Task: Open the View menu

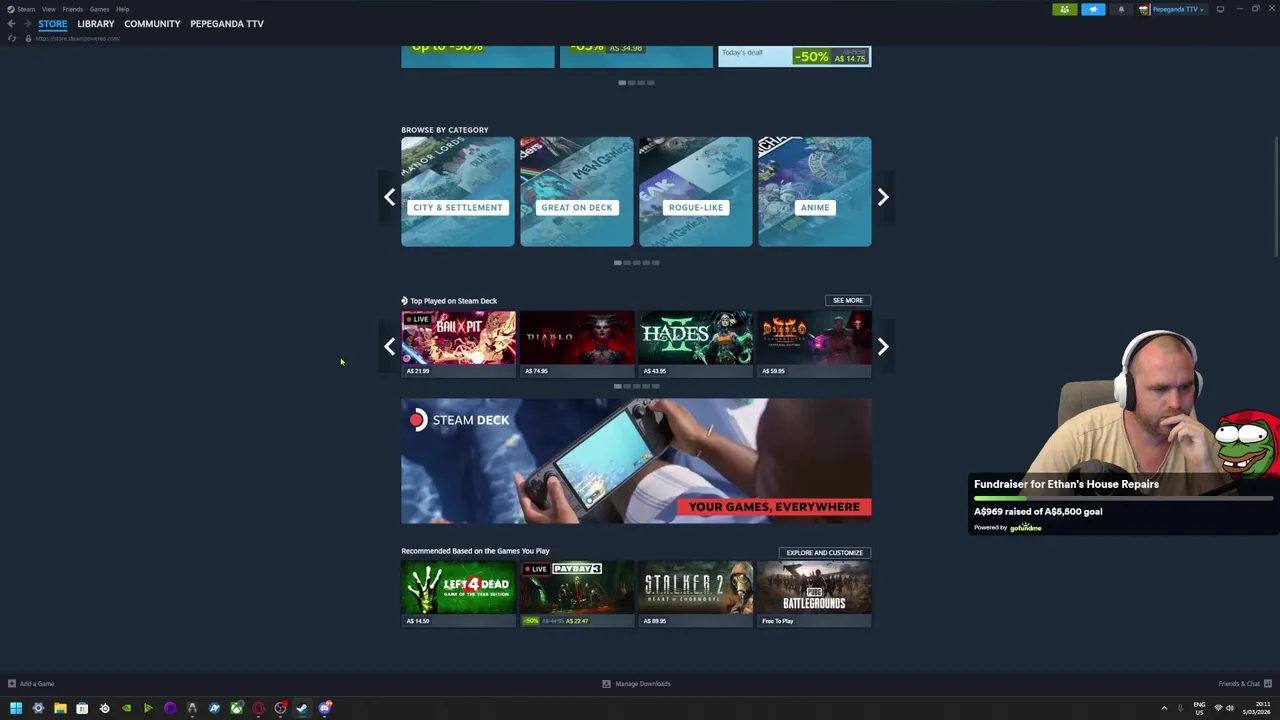Action: (x=48, y=9)
